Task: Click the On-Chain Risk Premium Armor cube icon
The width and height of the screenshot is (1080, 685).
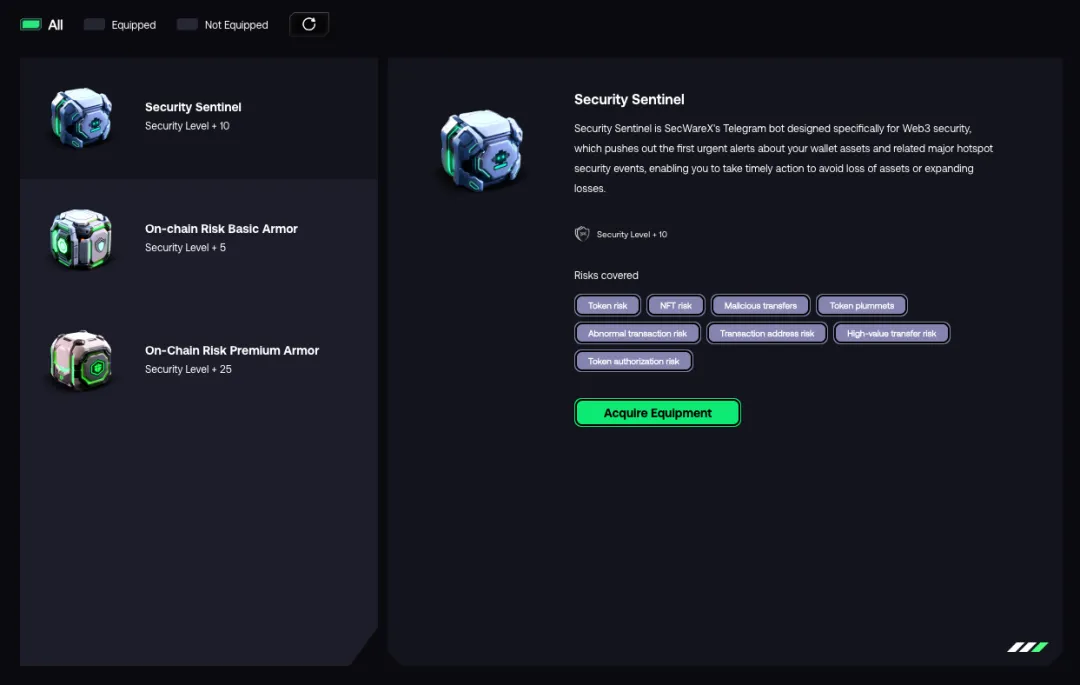Action: [81, 360]
